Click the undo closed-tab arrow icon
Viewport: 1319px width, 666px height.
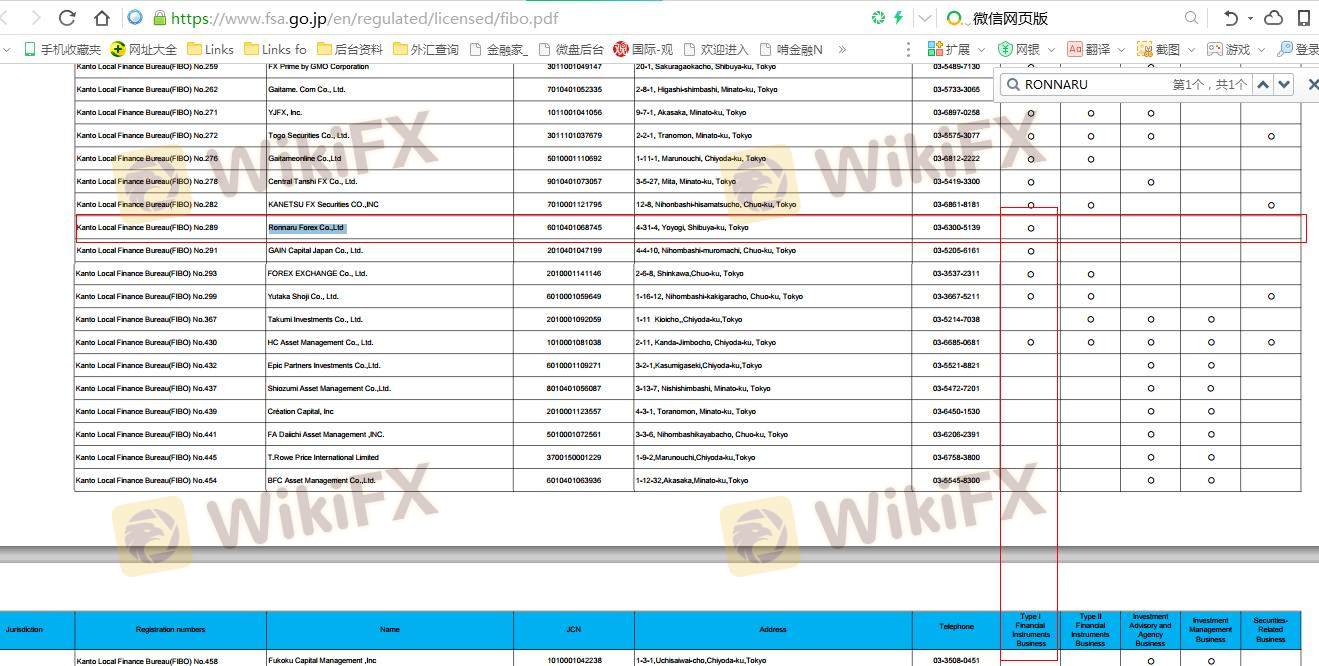point(1230,18)
